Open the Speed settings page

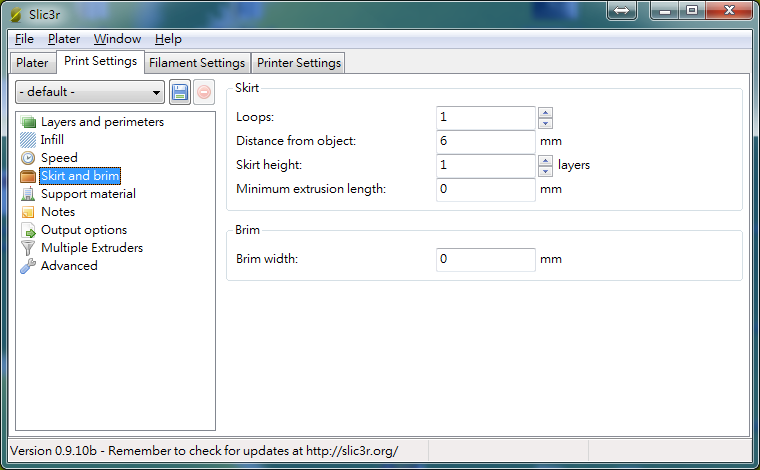tap(59, 158)
